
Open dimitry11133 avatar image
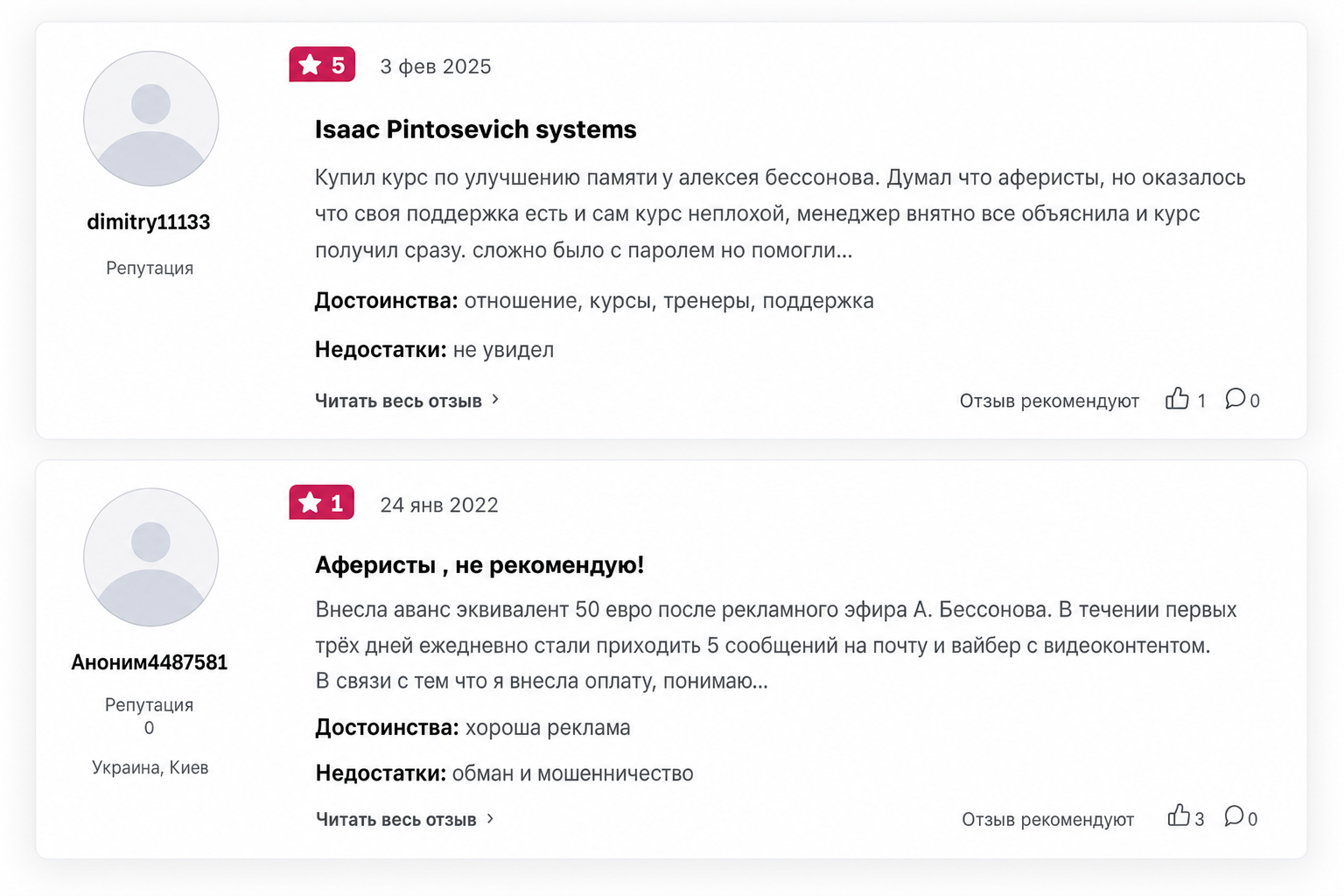(150, 118)
